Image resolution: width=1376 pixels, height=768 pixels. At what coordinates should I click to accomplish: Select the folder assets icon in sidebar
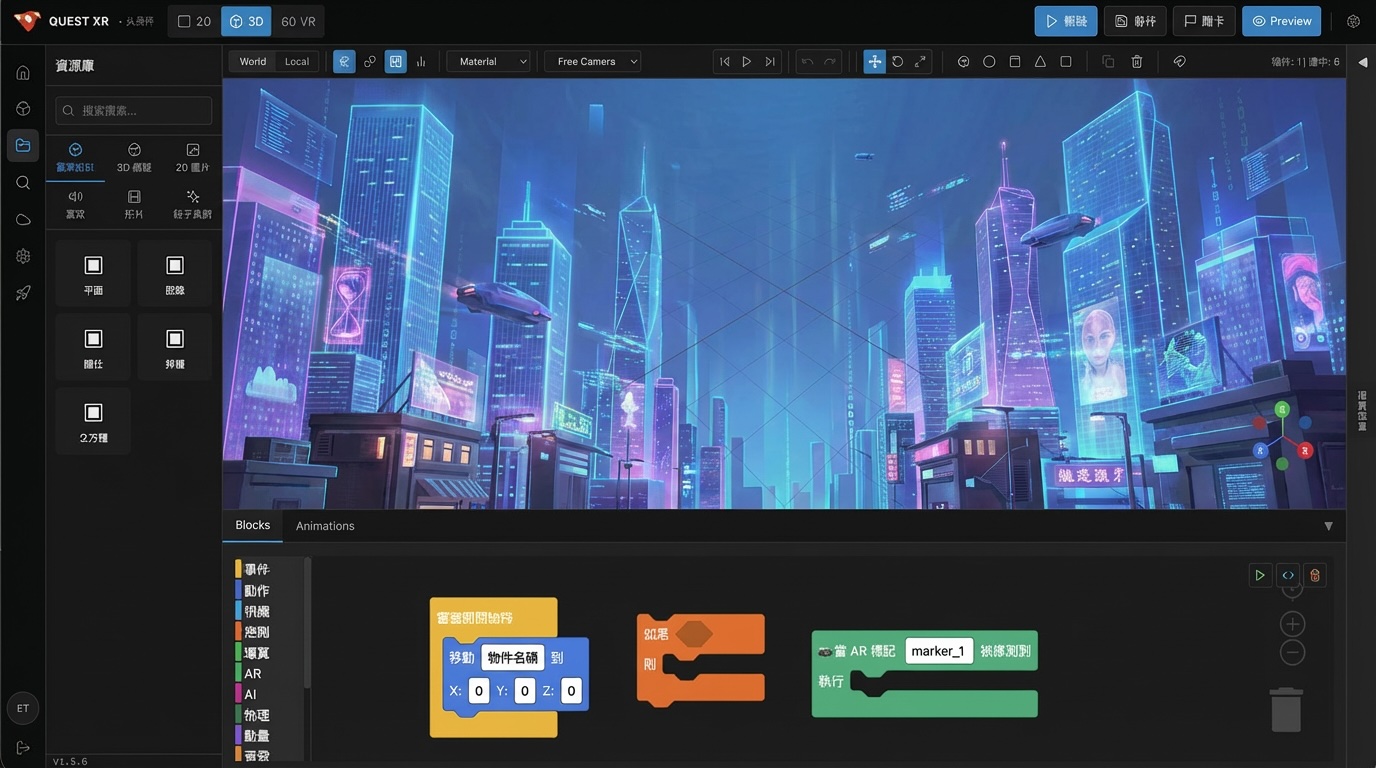point(23,145)
